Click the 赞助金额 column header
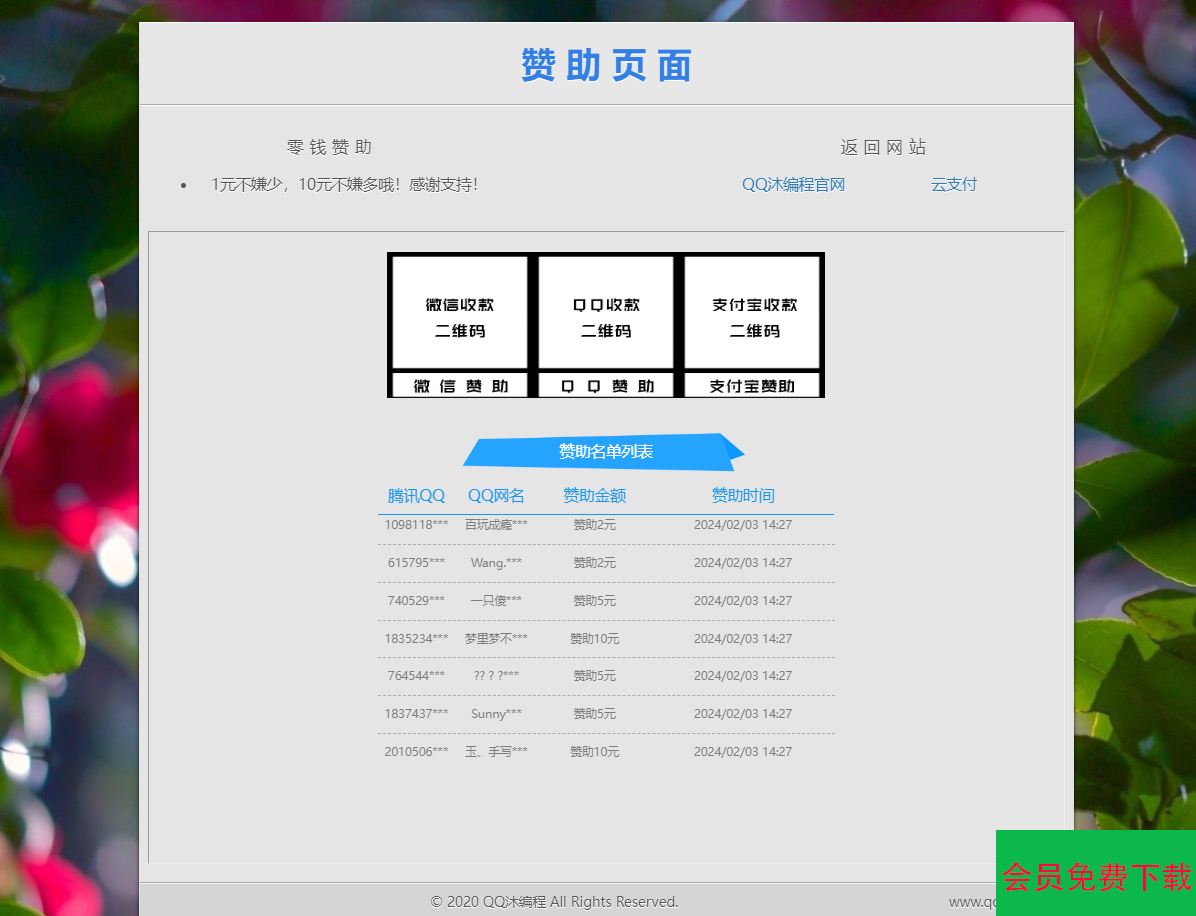Image resolution: width=1196 pixels, height=916 pixels. (x=593, y=495)
